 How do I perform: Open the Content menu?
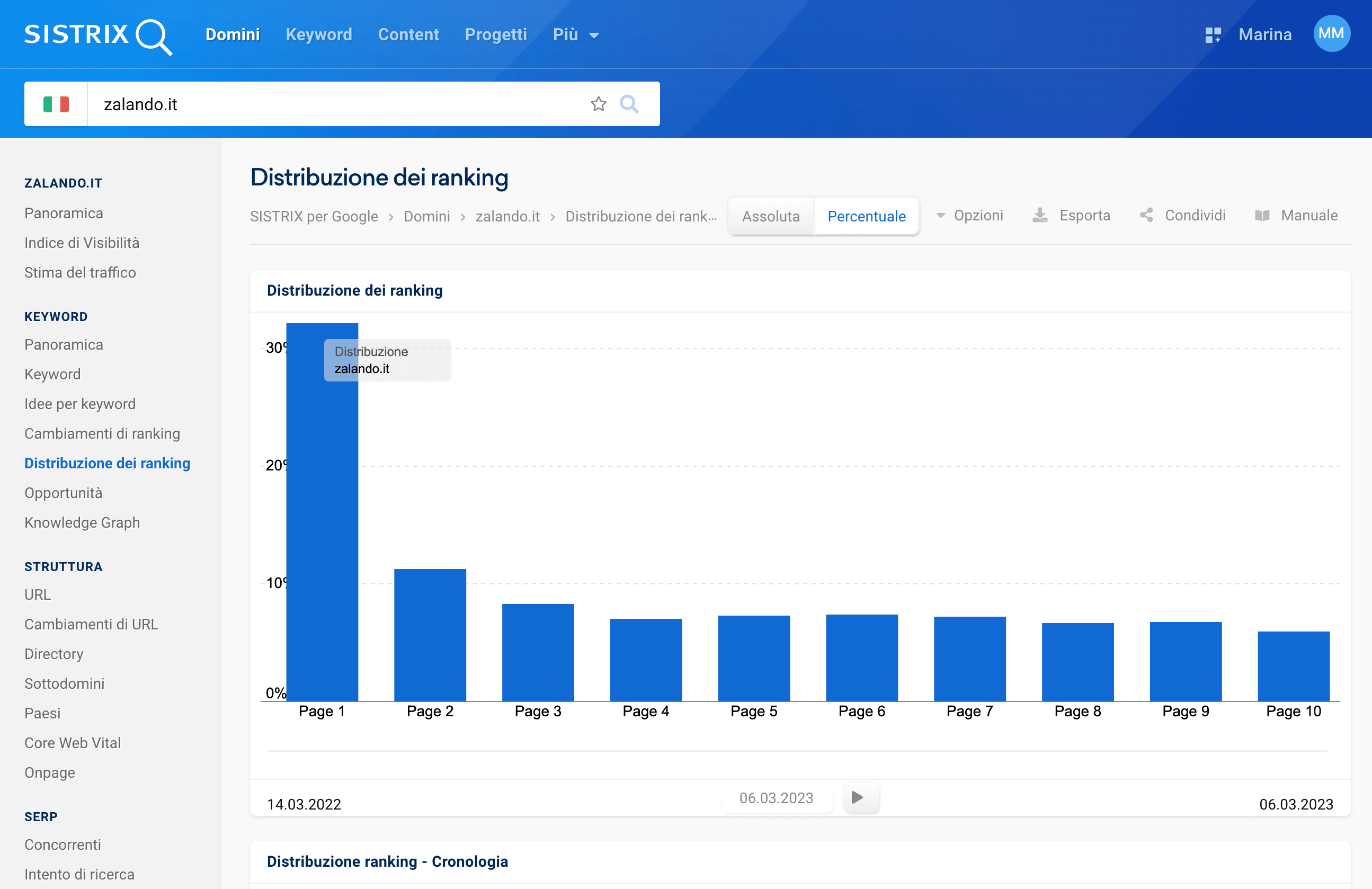(x=408, y=34)
